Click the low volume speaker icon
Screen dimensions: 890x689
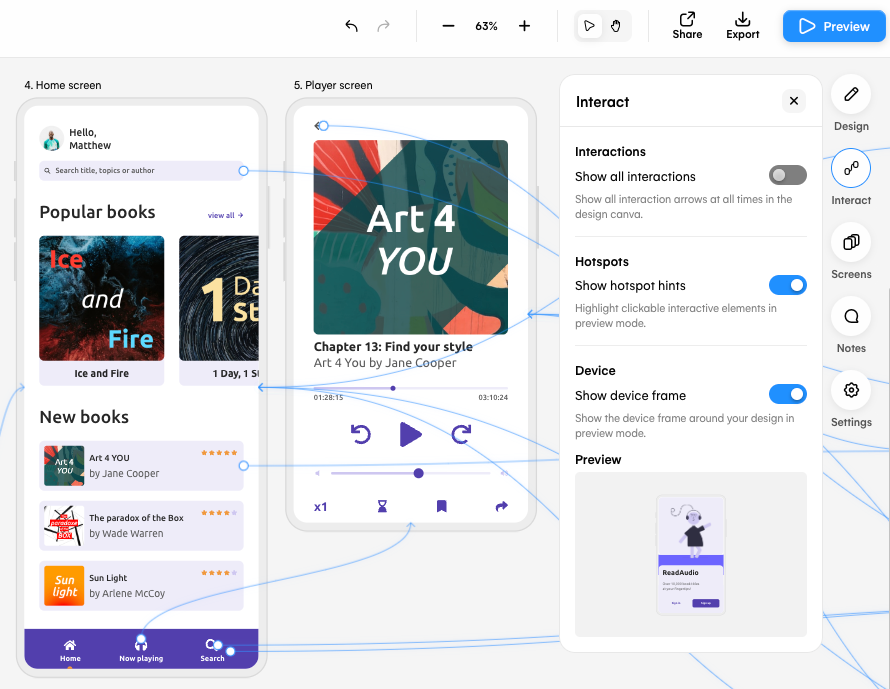(x=317, y=473)
